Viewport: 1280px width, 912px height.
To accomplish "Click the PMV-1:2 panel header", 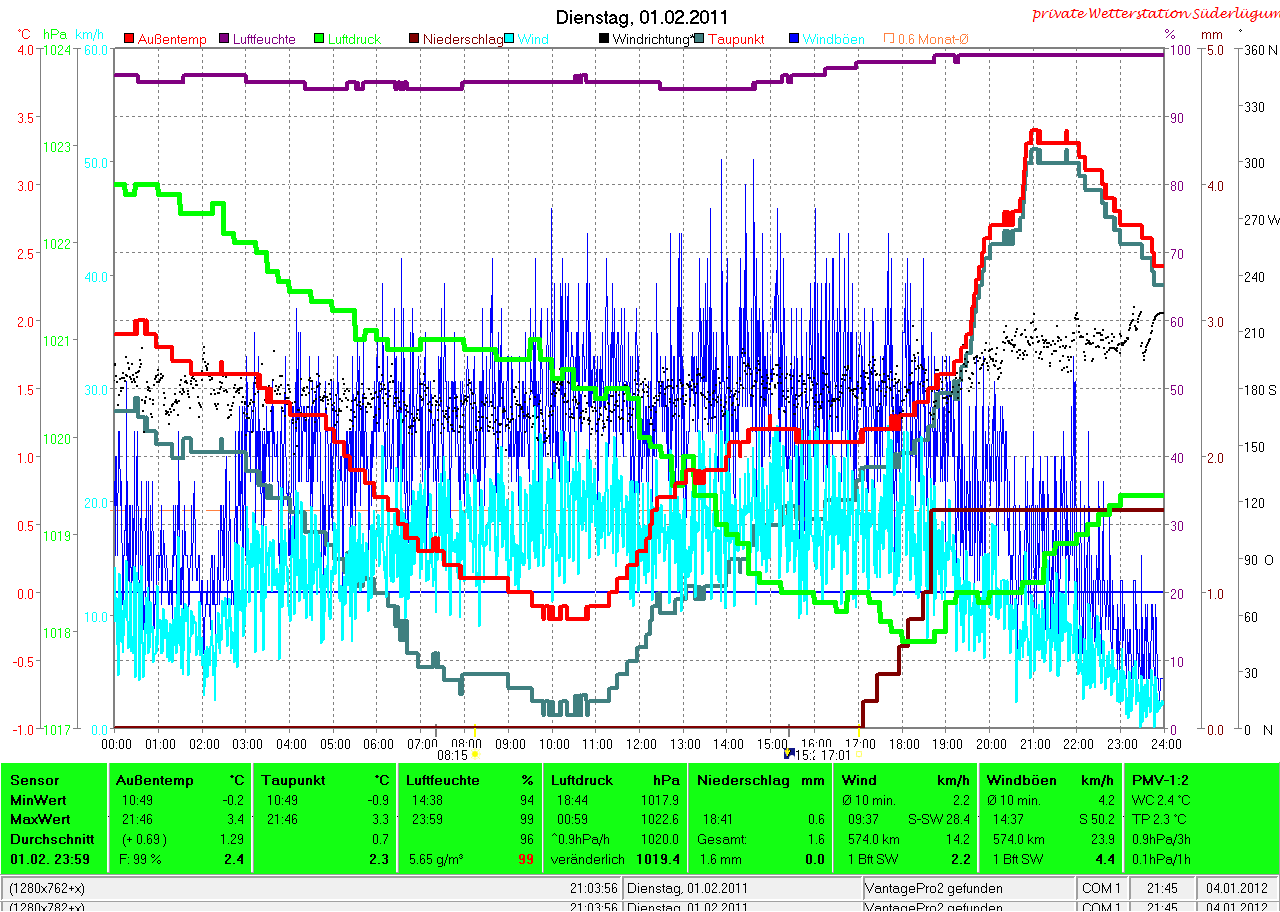I will tap(1159, 780).
